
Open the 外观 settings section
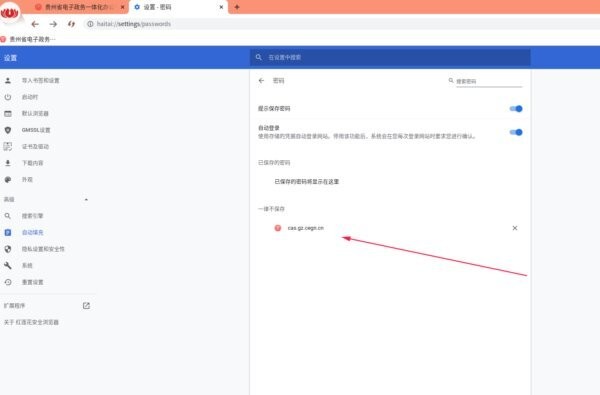pyautogui.click(x=27, y=180)
